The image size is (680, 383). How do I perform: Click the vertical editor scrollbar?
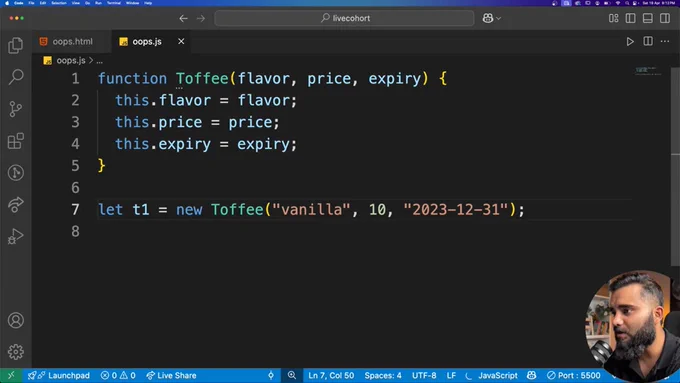675,167
